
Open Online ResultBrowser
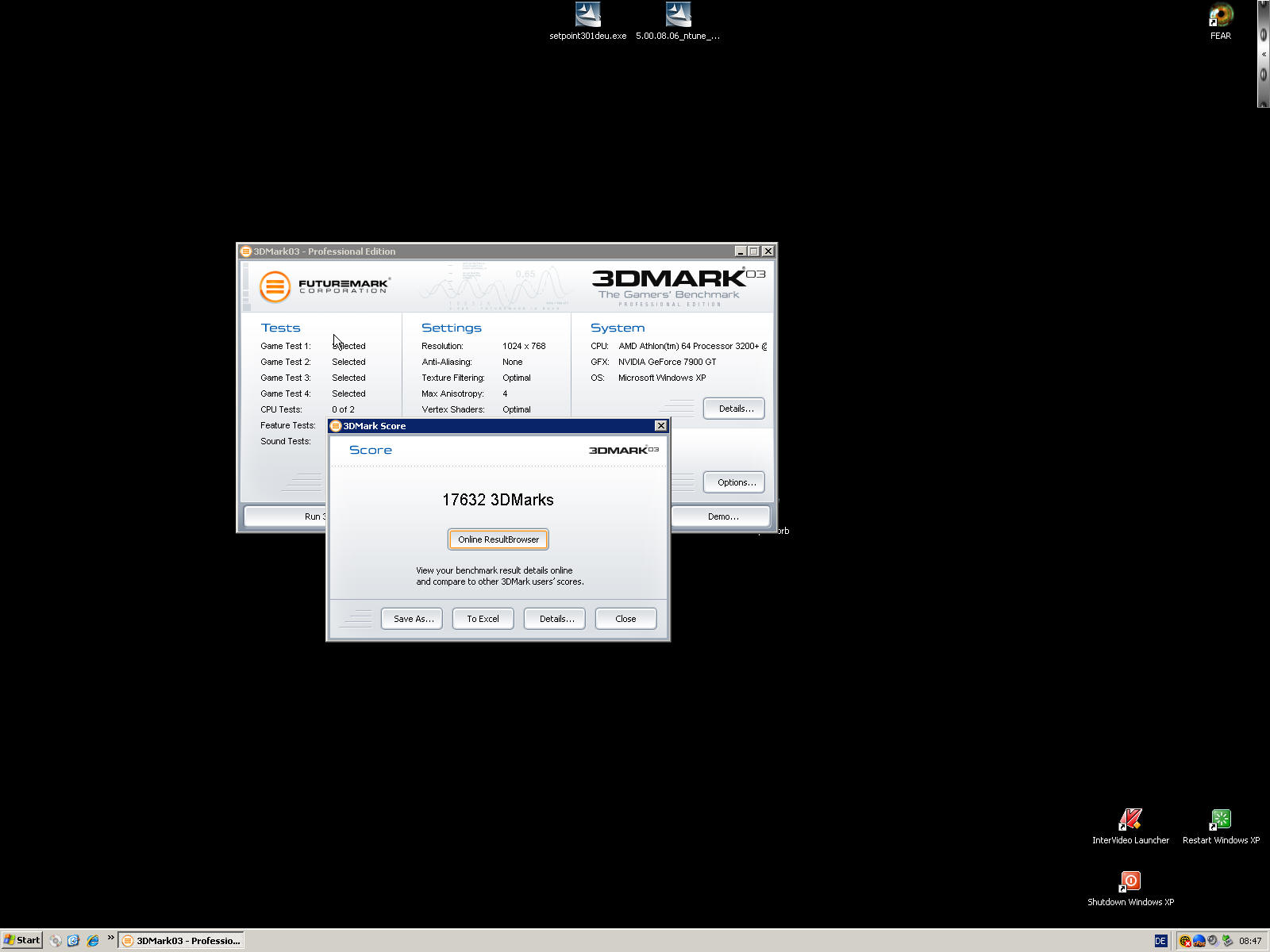coord(498,539)
